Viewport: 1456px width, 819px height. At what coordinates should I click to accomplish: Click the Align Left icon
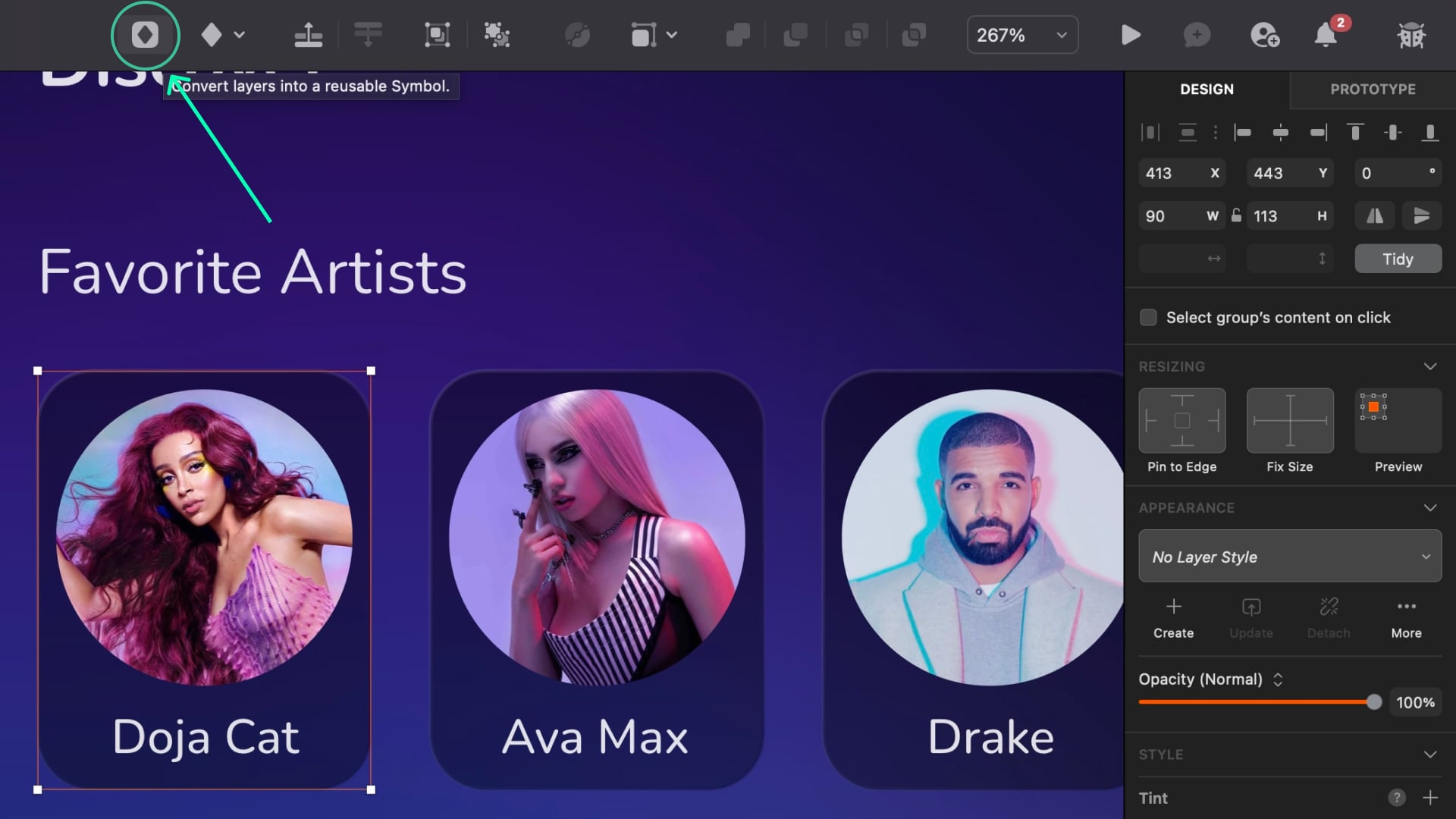coord(1244,132)
